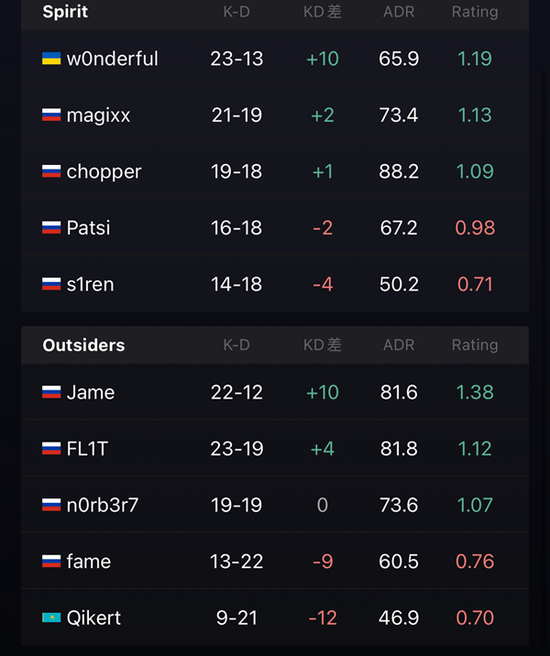Image resolution: width=550 pixels, height=656 pixels.
Task: Sort Spirit table by K-D column
Action: pos(236,12)
